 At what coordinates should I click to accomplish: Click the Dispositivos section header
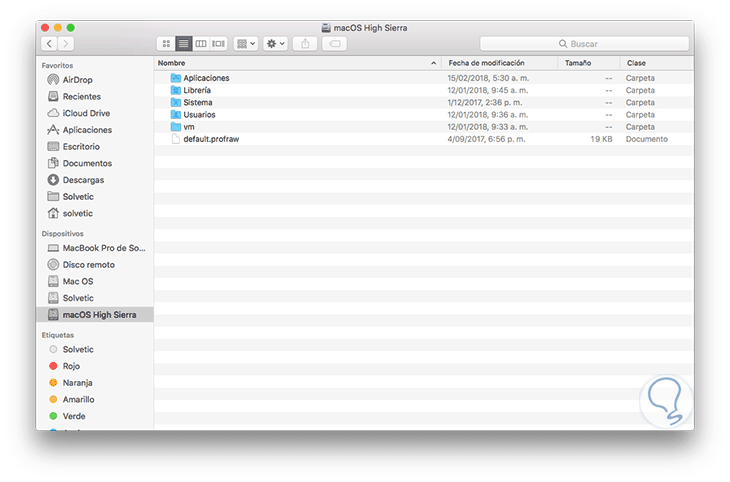62,234
